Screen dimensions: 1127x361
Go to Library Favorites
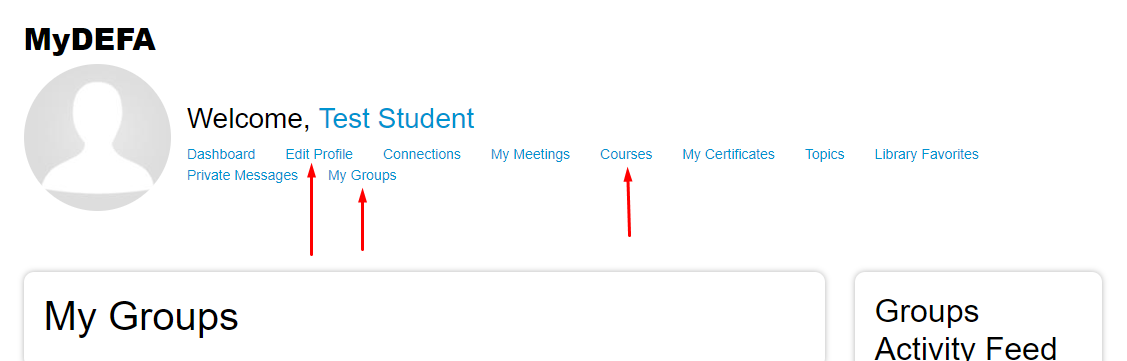click(x=926, y=155)
